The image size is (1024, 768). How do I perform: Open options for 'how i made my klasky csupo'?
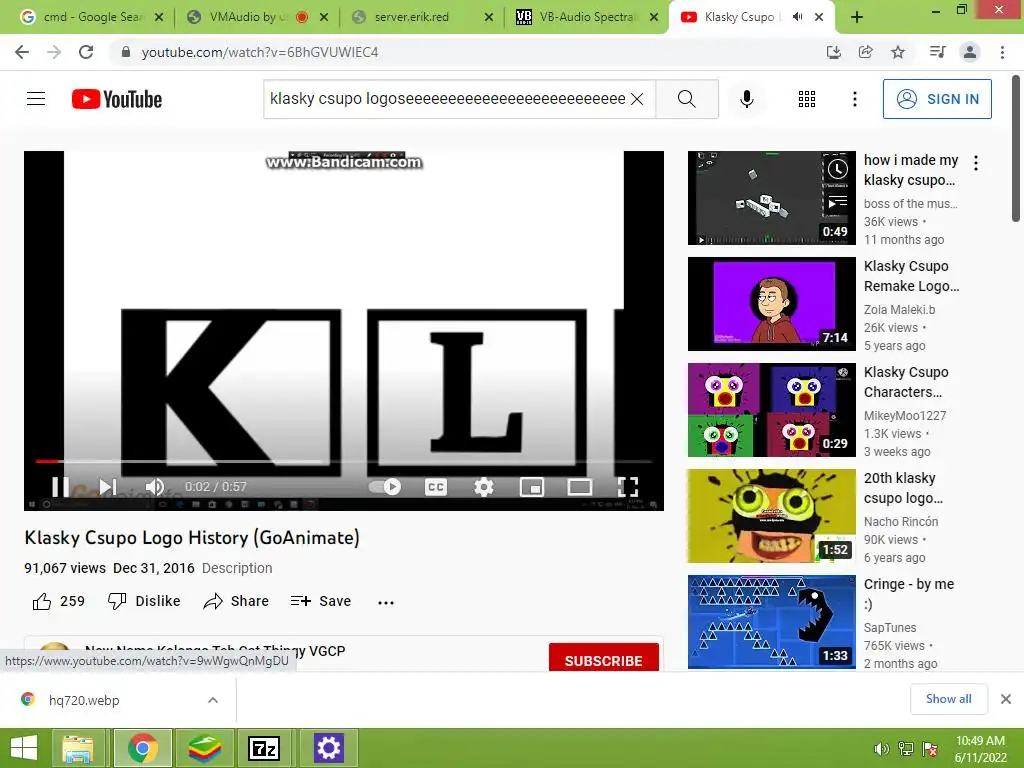[x=976, y=163]
